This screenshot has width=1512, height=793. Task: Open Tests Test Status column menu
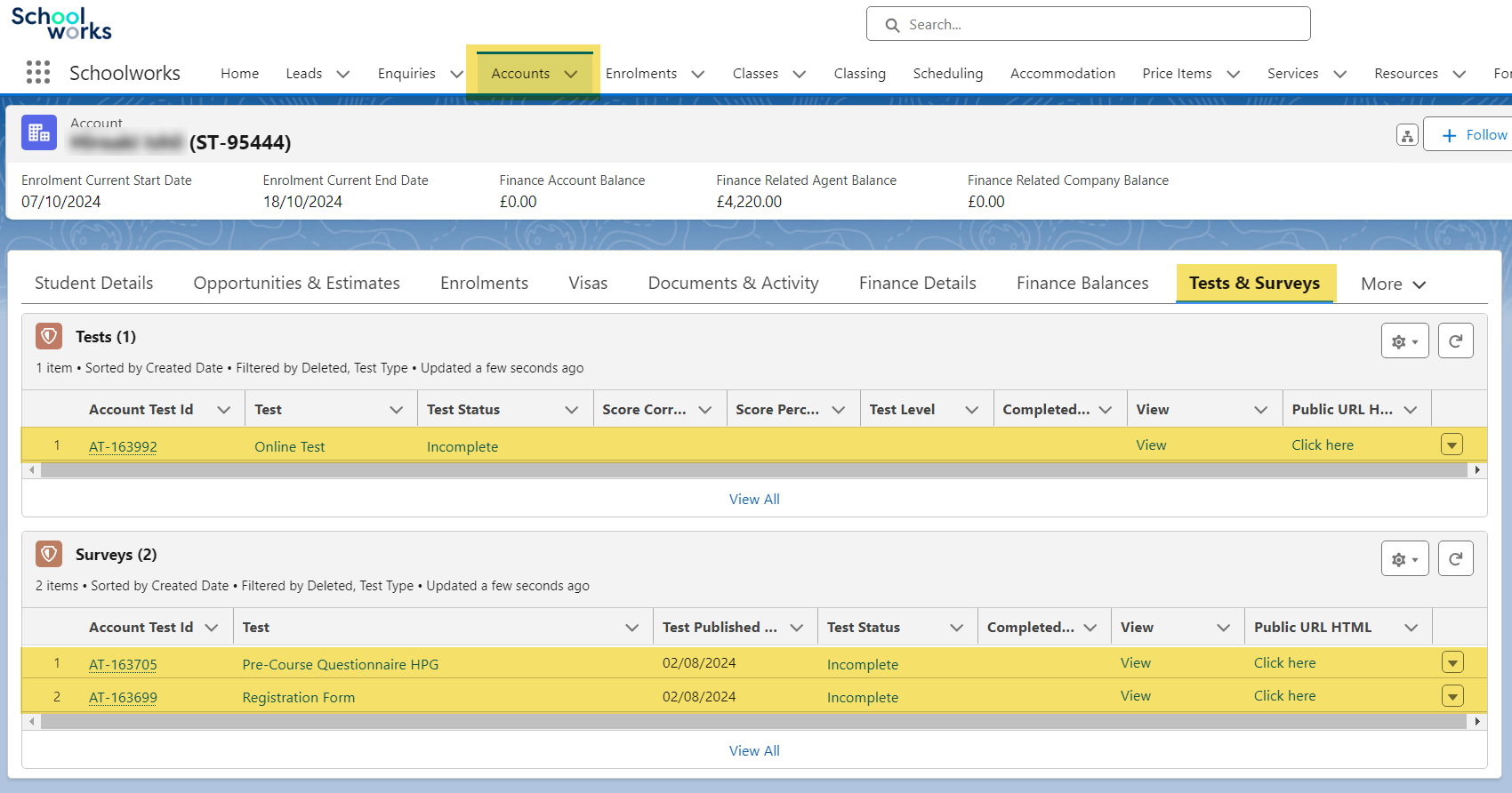[572, 410]
